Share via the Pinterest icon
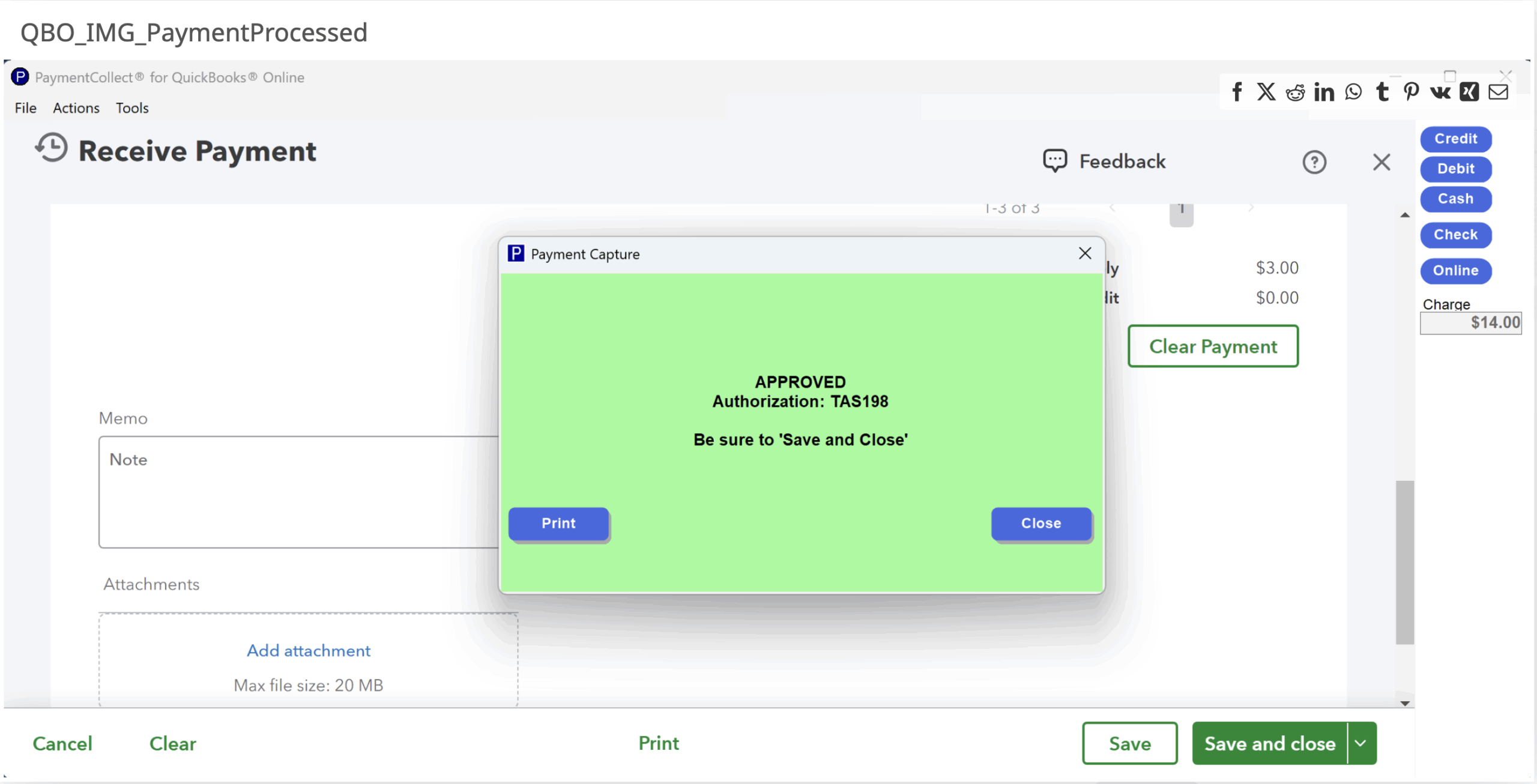This screenshot has width=1537, height=784. 1411,92
